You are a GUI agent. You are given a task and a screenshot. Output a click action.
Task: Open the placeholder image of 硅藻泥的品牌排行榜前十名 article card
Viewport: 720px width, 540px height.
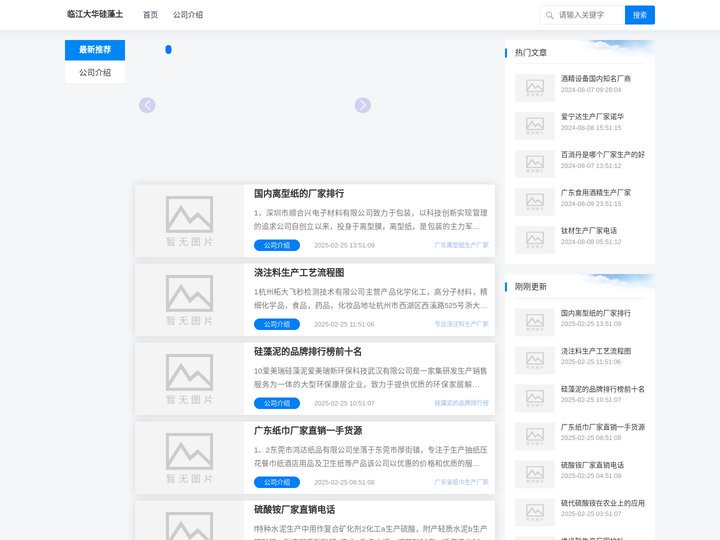point(189,379)
